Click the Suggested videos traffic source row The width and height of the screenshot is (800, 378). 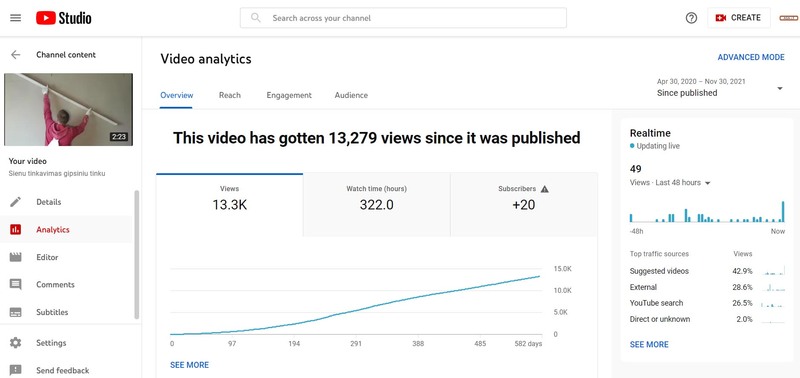click(x=707, y=271)
